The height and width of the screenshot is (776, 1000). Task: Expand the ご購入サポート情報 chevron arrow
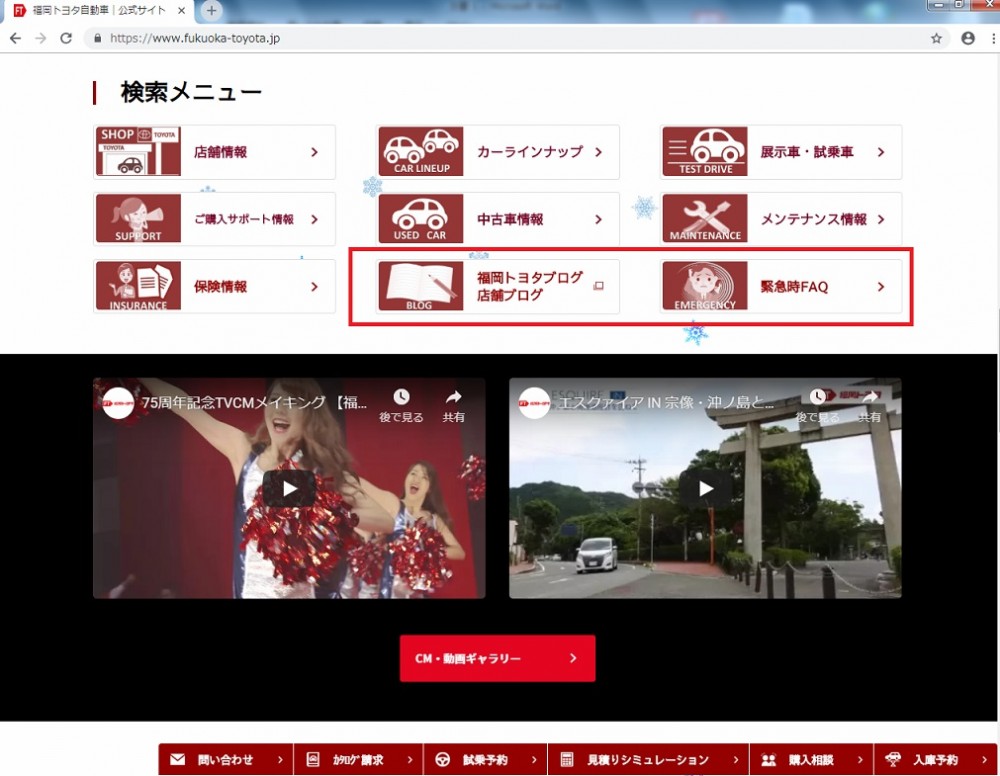point(314,219)
